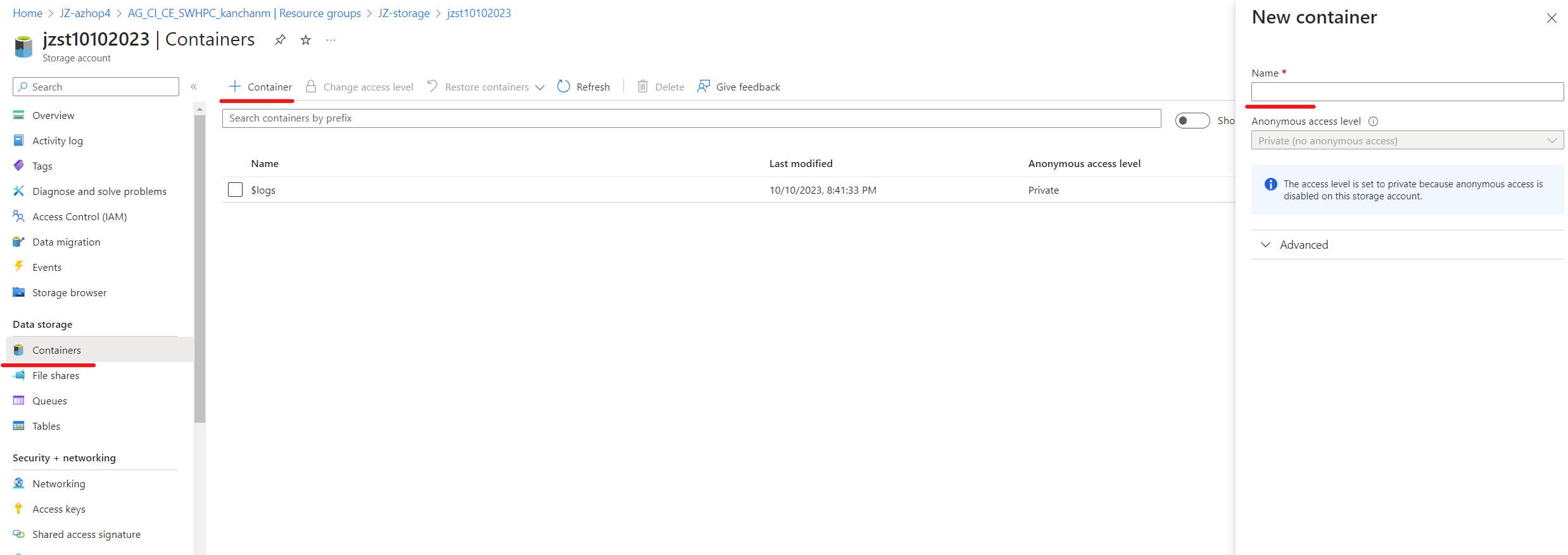Viewport: 1568px width, 555px height.
Task: Click the circular Refresh icon
Action: tap(564, 86)
